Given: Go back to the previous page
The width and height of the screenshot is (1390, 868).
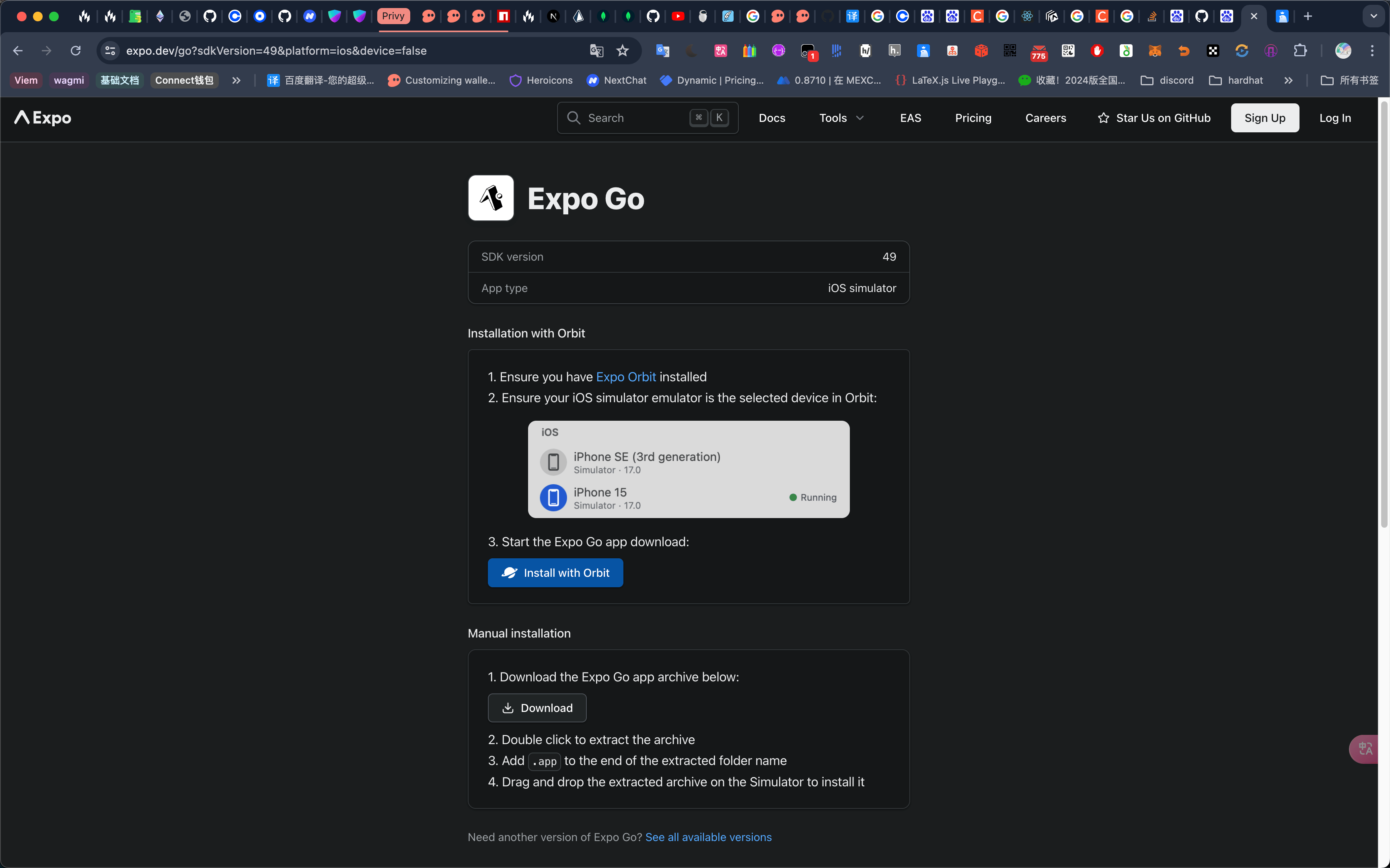Looking at the screenshot, I should 18,51.
